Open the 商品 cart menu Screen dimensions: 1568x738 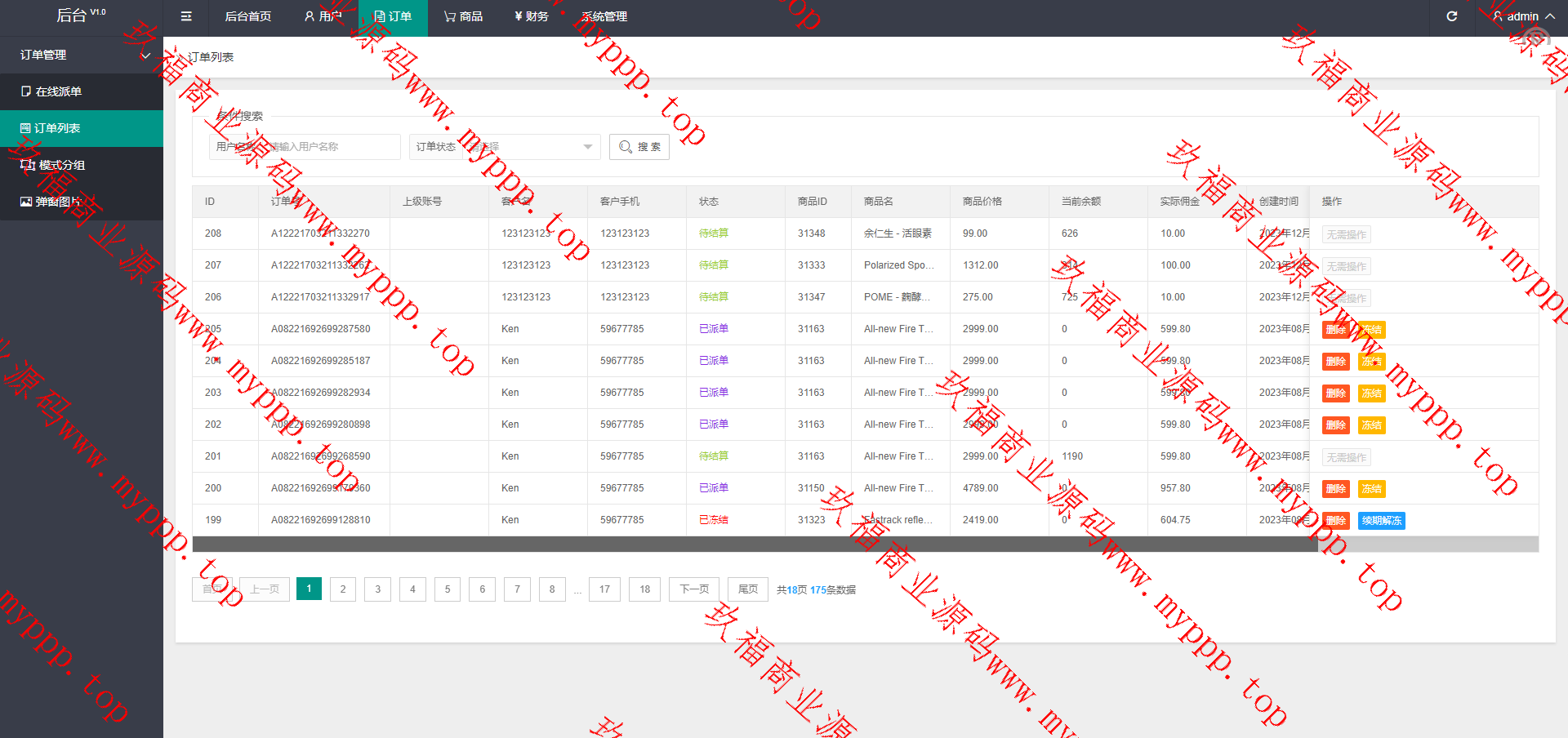[x=463, y=16]
